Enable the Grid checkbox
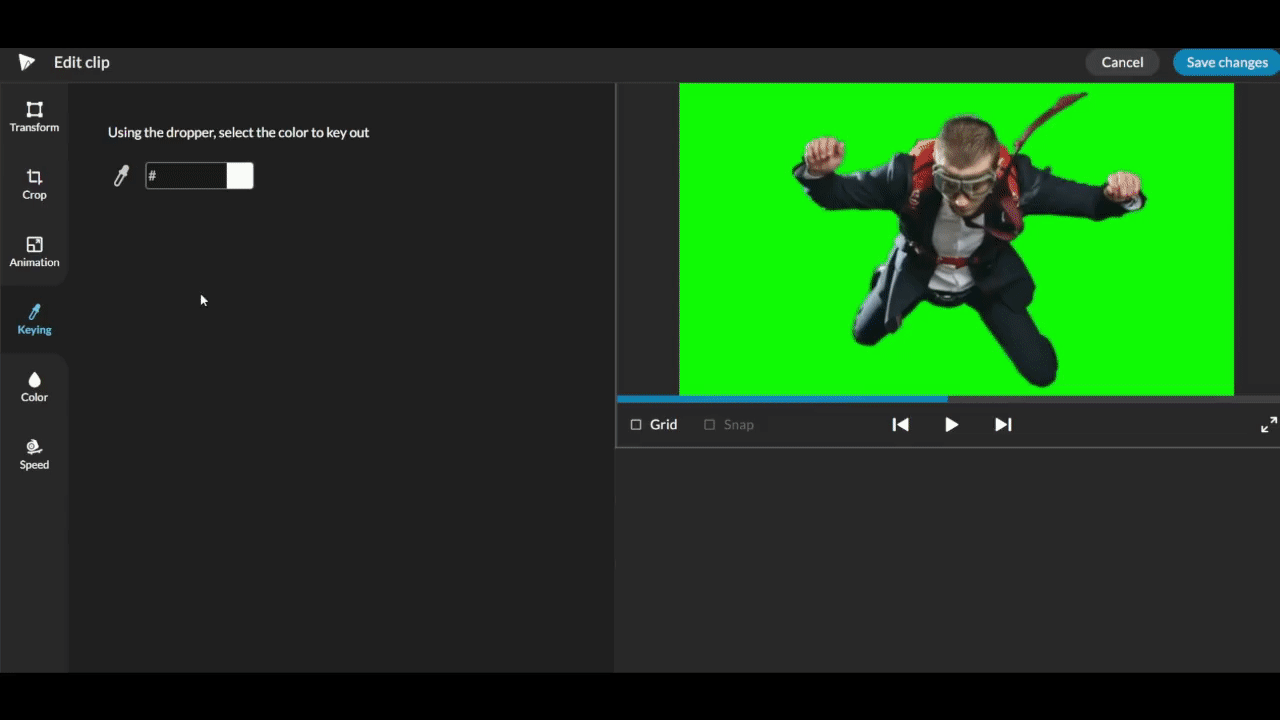 [636, 425]
